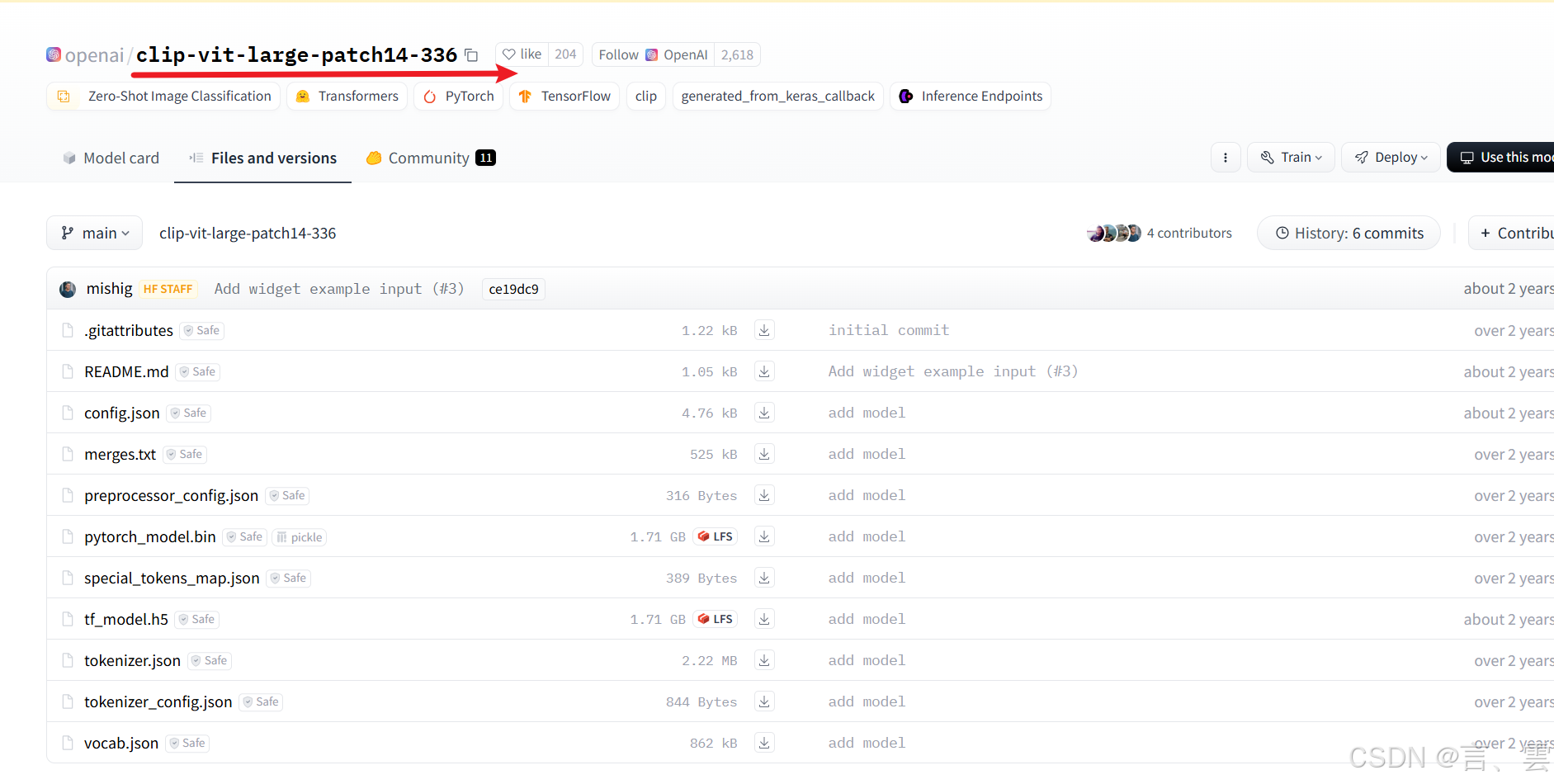The image size is (1554, 784).
Task: Open the 4 contributors link
Action: [x=1189, y=234]
